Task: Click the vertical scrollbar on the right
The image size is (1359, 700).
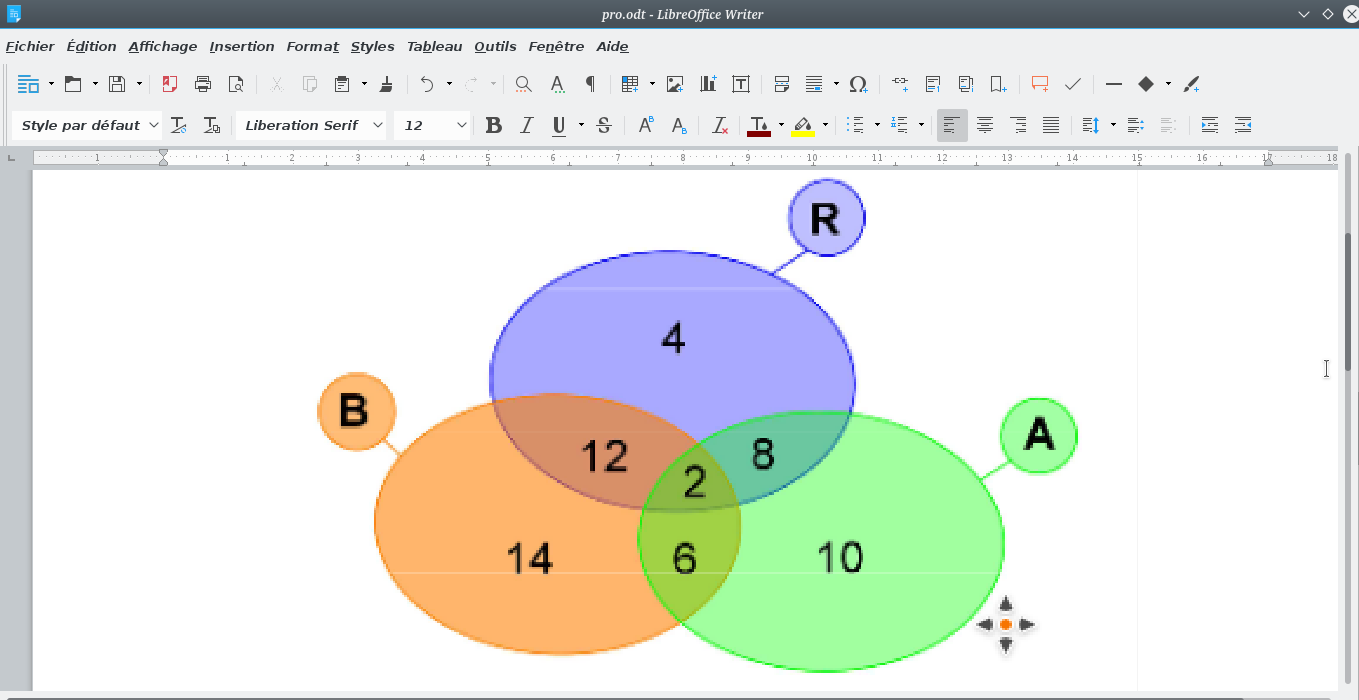Action: [1349, 300]
